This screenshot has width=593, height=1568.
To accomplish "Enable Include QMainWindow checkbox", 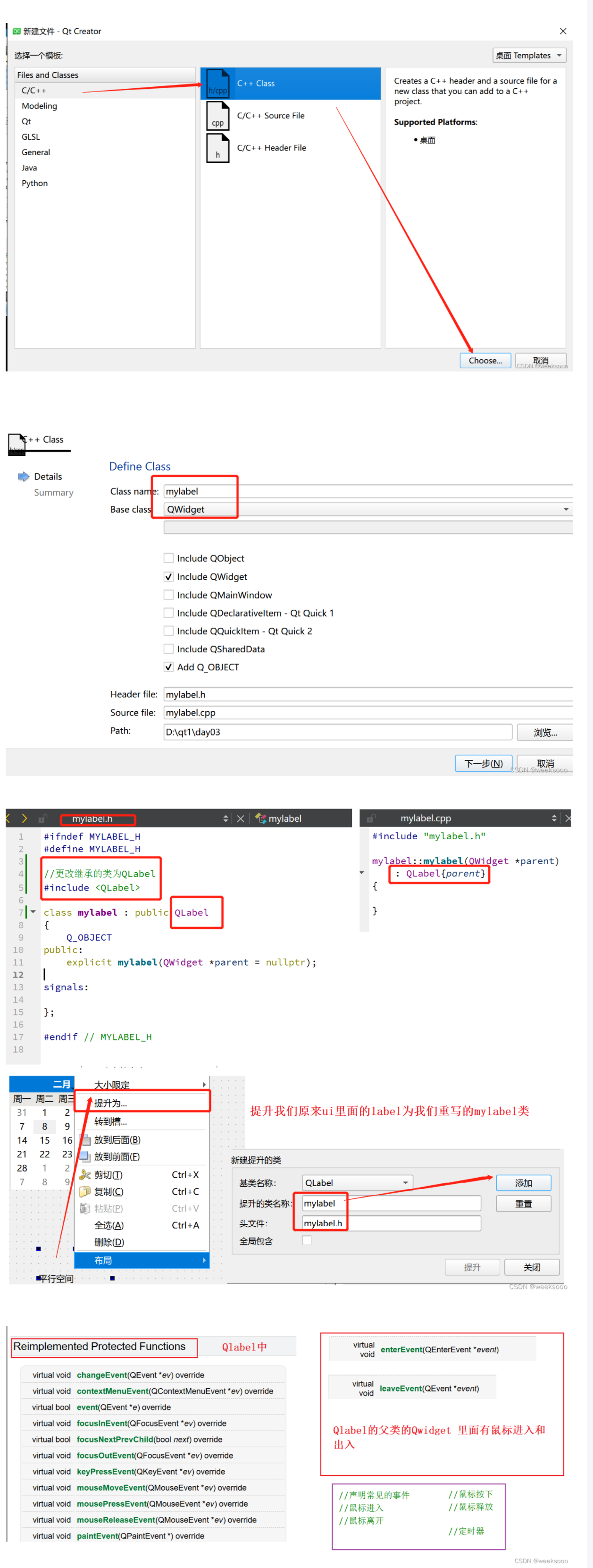I will 168,595.
